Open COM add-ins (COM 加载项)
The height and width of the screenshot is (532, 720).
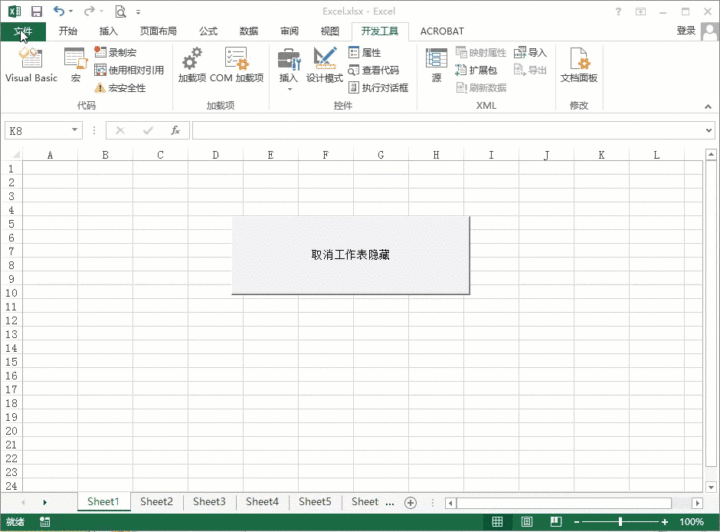[x=236, y=65]
